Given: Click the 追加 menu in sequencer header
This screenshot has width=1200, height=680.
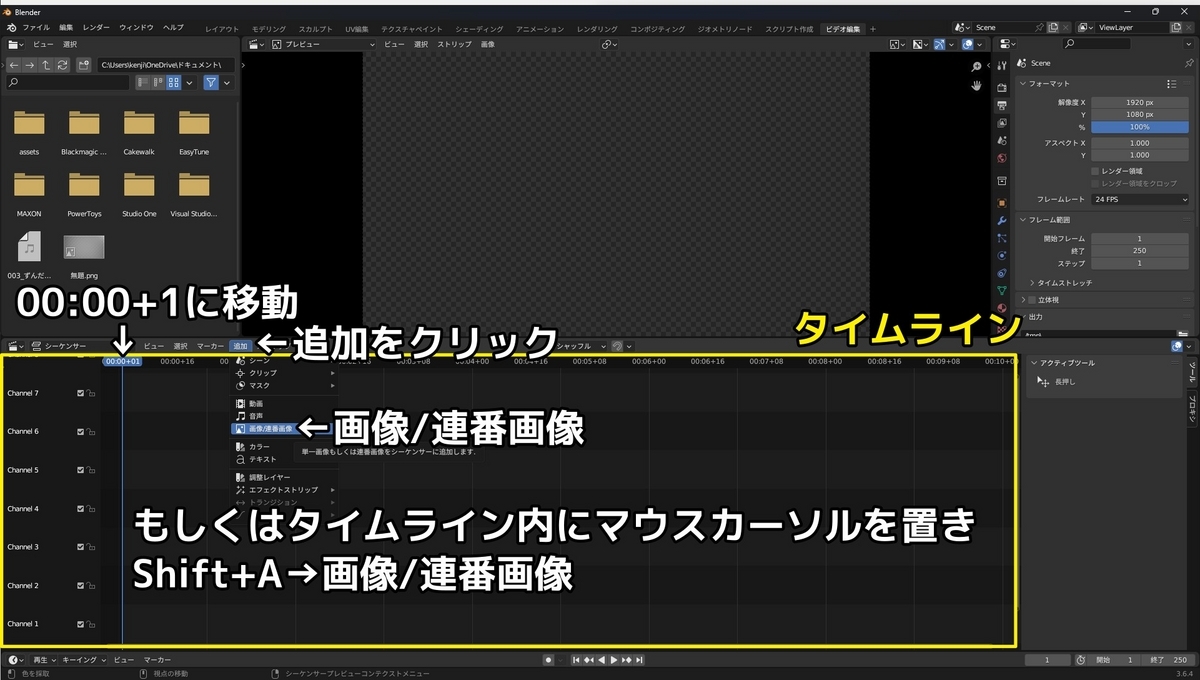Looking at the screenshot, I should pos(240,346).
